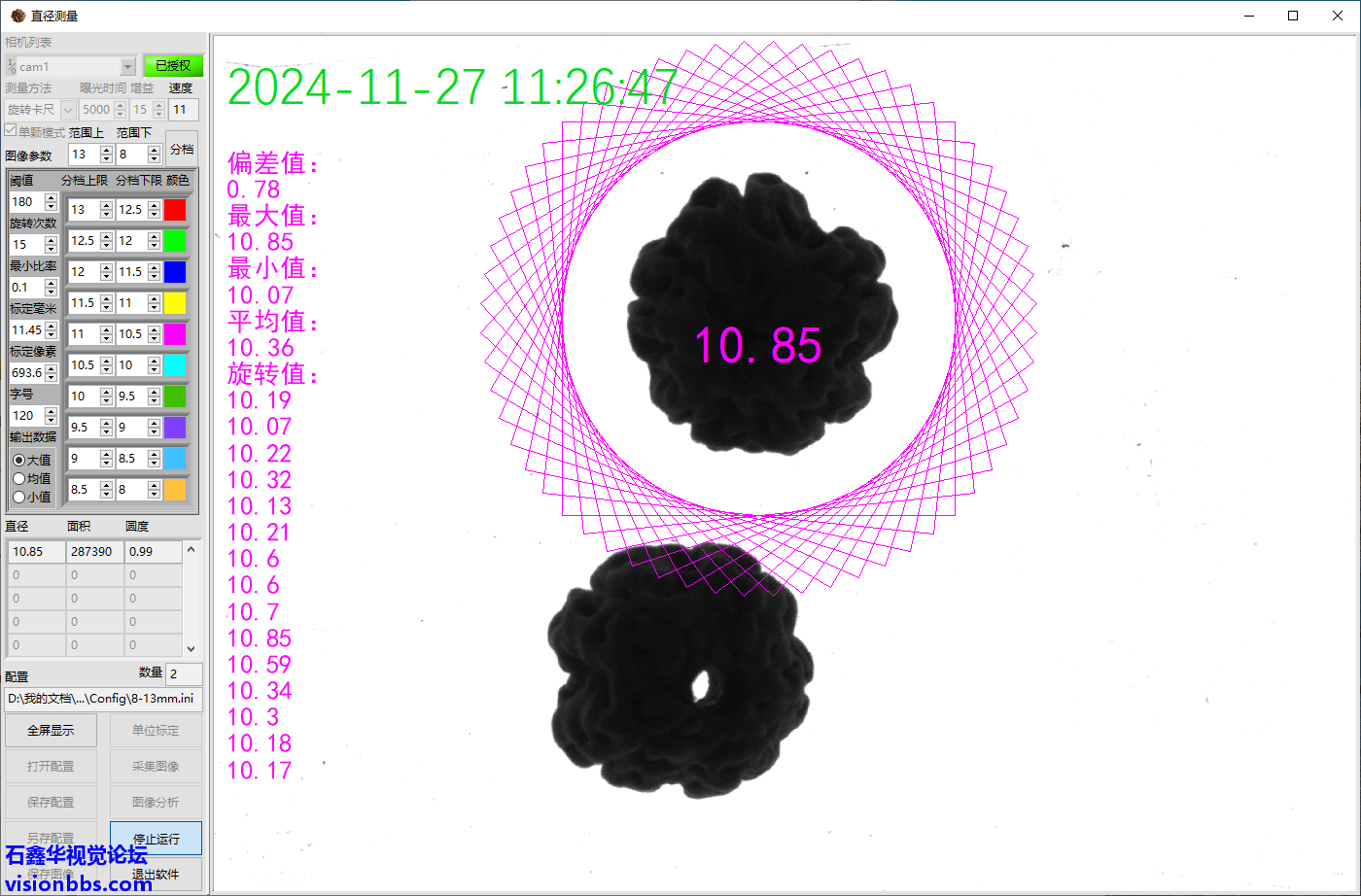Click lower limit 9 field of purple row
This screenshot has height=896, width=1361.
(131, 428)
